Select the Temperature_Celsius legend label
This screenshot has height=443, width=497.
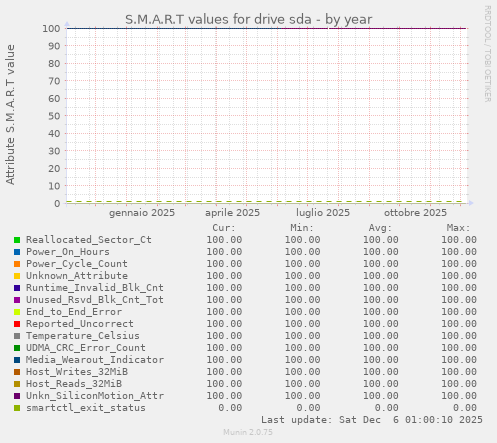[83, 336]
